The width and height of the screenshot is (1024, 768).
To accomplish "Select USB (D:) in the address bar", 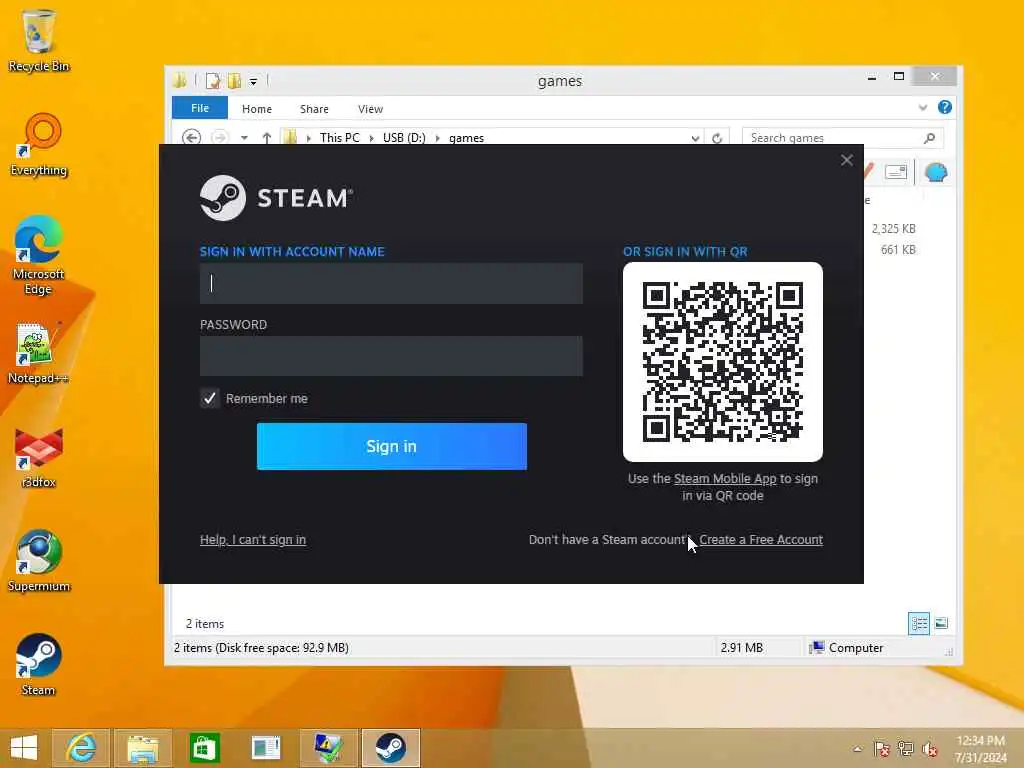I will (404, 138).
